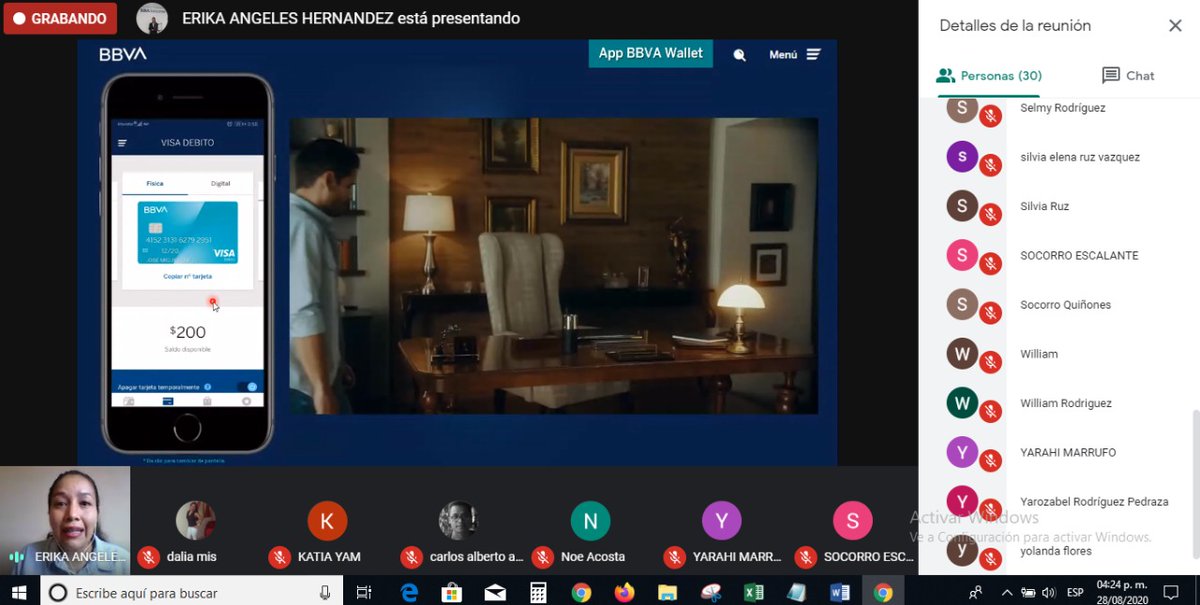Open Word from the taskbar
The image size is (1200, 605).
839,593
